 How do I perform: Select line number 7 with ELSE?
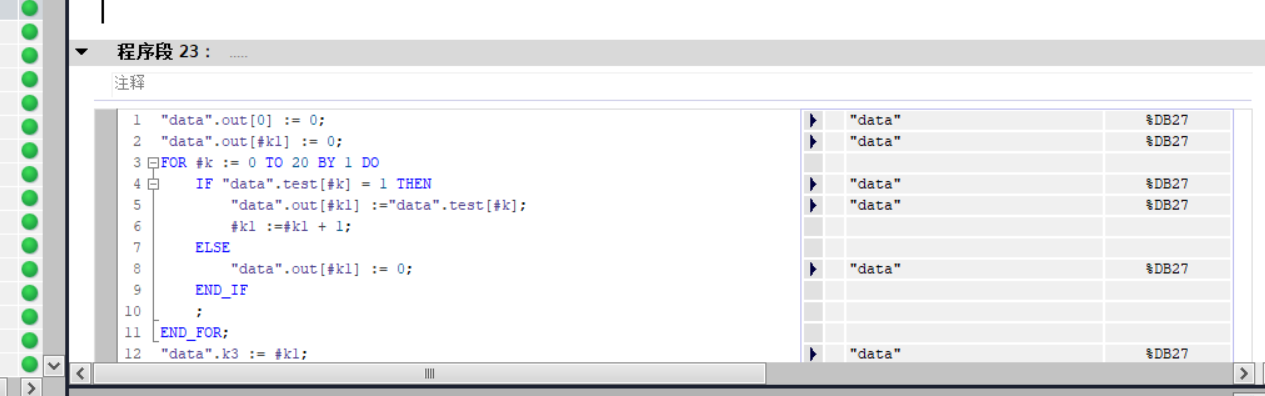click(x=136, y=248)
